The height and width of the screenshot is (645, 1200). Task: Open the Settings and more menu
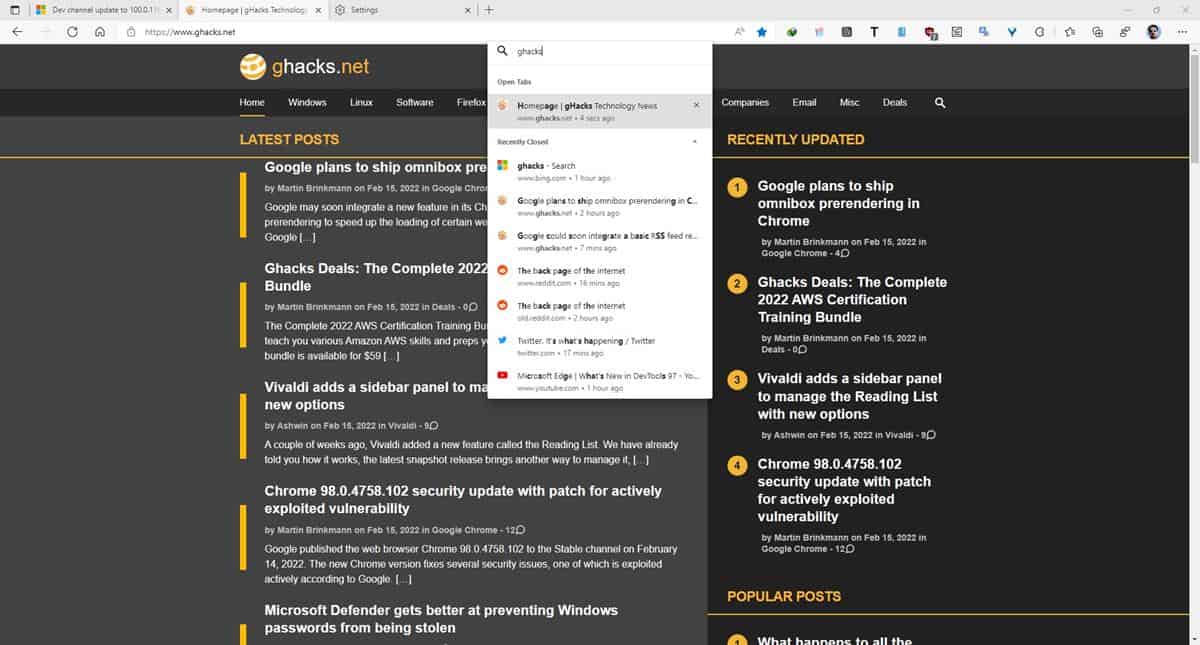1181,31
